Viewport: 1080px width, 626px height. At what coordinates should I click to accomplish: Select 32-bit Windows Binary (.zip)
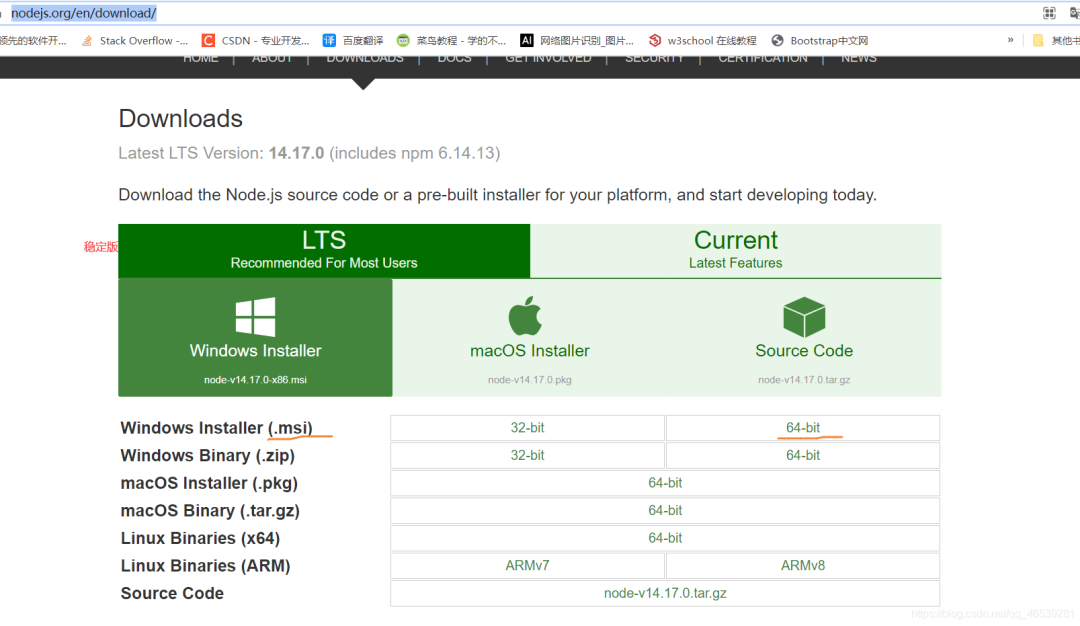click(x=527, y=455)
